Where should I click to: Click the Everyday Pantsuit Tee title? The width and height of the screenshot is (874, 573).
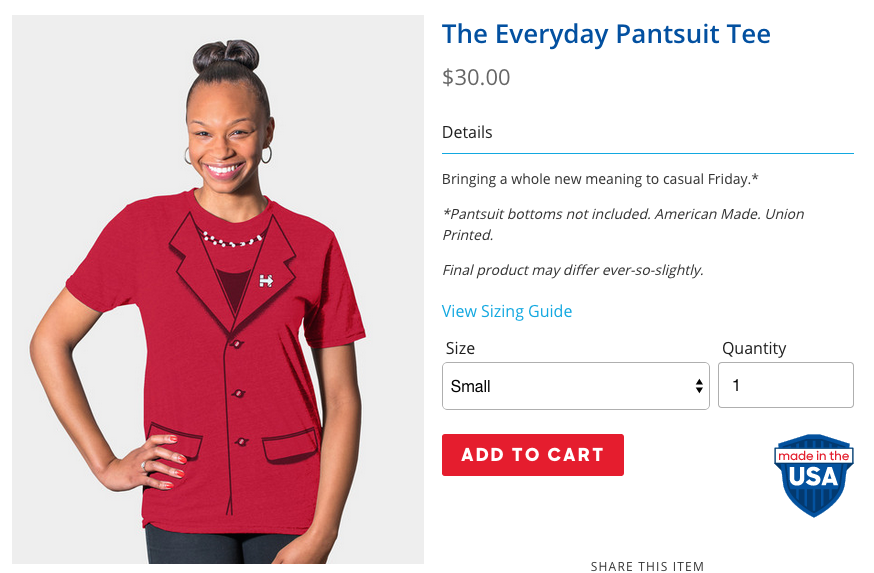tap(606, 34)
